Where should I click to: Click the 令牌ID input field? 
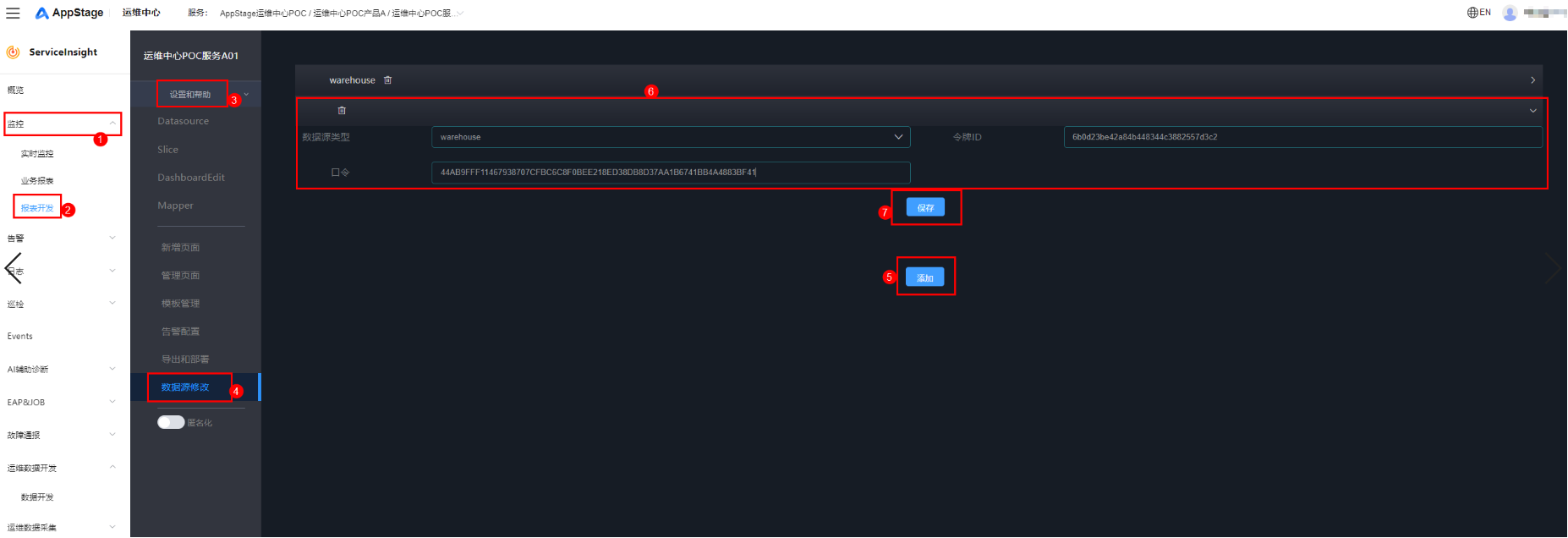(1302, 137)
